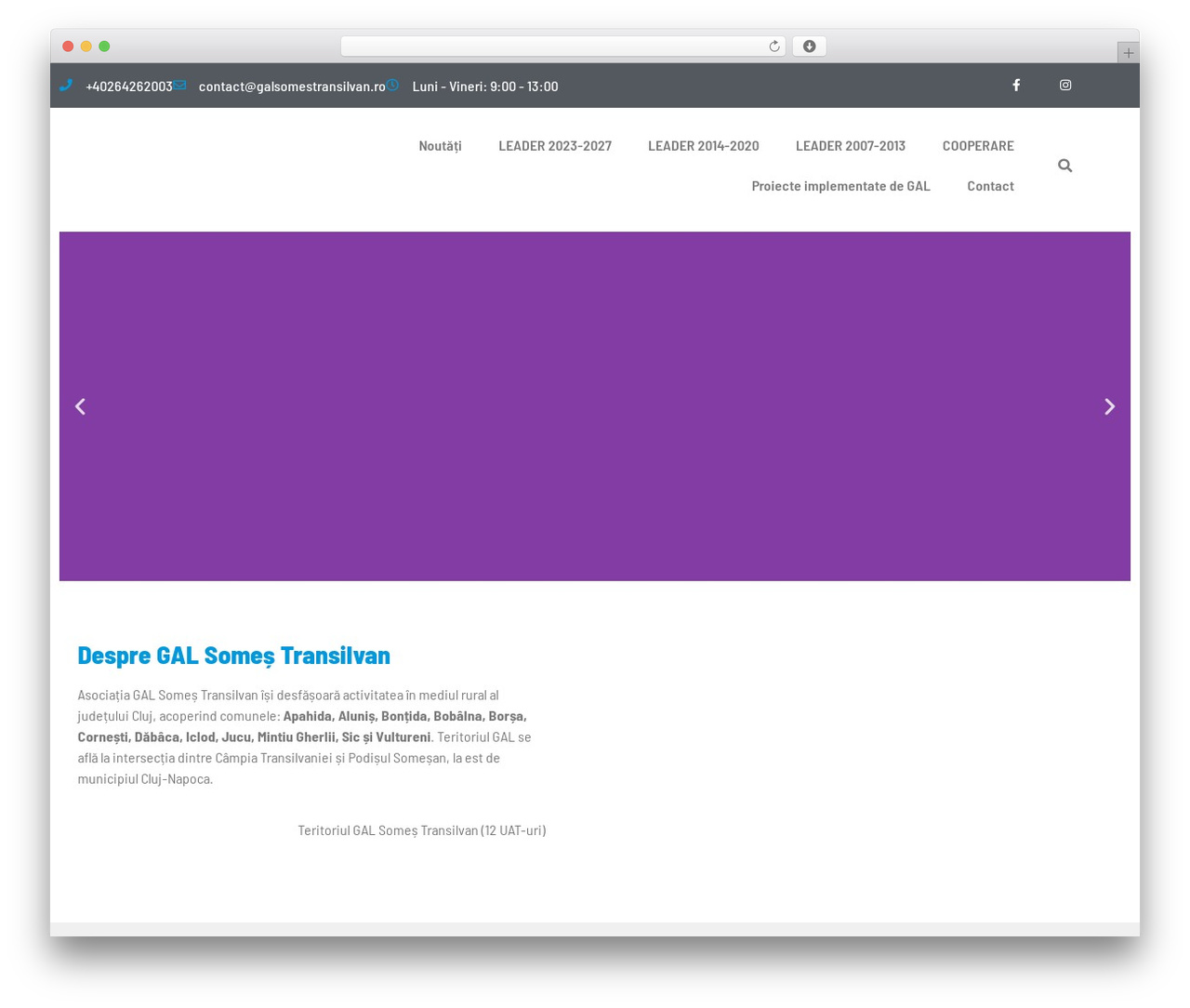Image resolution: width=1190 pixels, height=1008 pixels.
Task: Open LEADER 2007-2013 menu
Action: click(x=851, y=146)
